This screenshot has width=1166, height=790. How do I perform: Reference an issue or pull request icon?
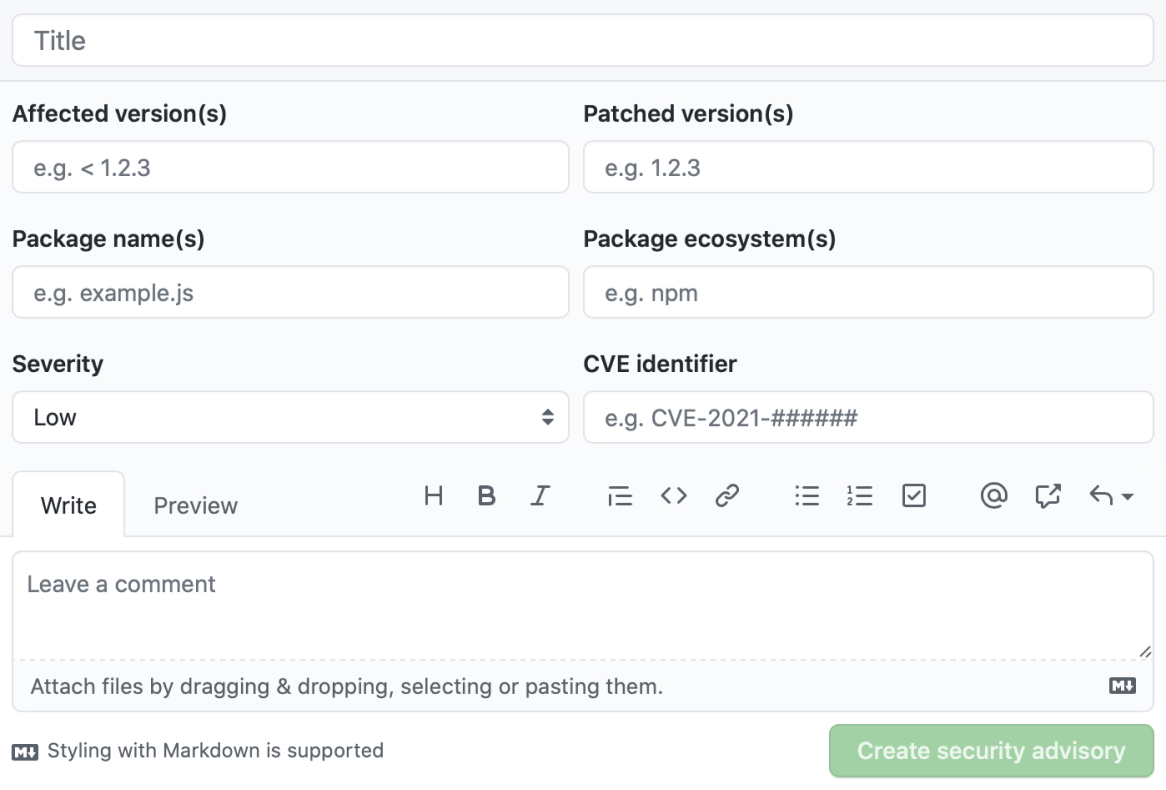tap(1047, 496)
